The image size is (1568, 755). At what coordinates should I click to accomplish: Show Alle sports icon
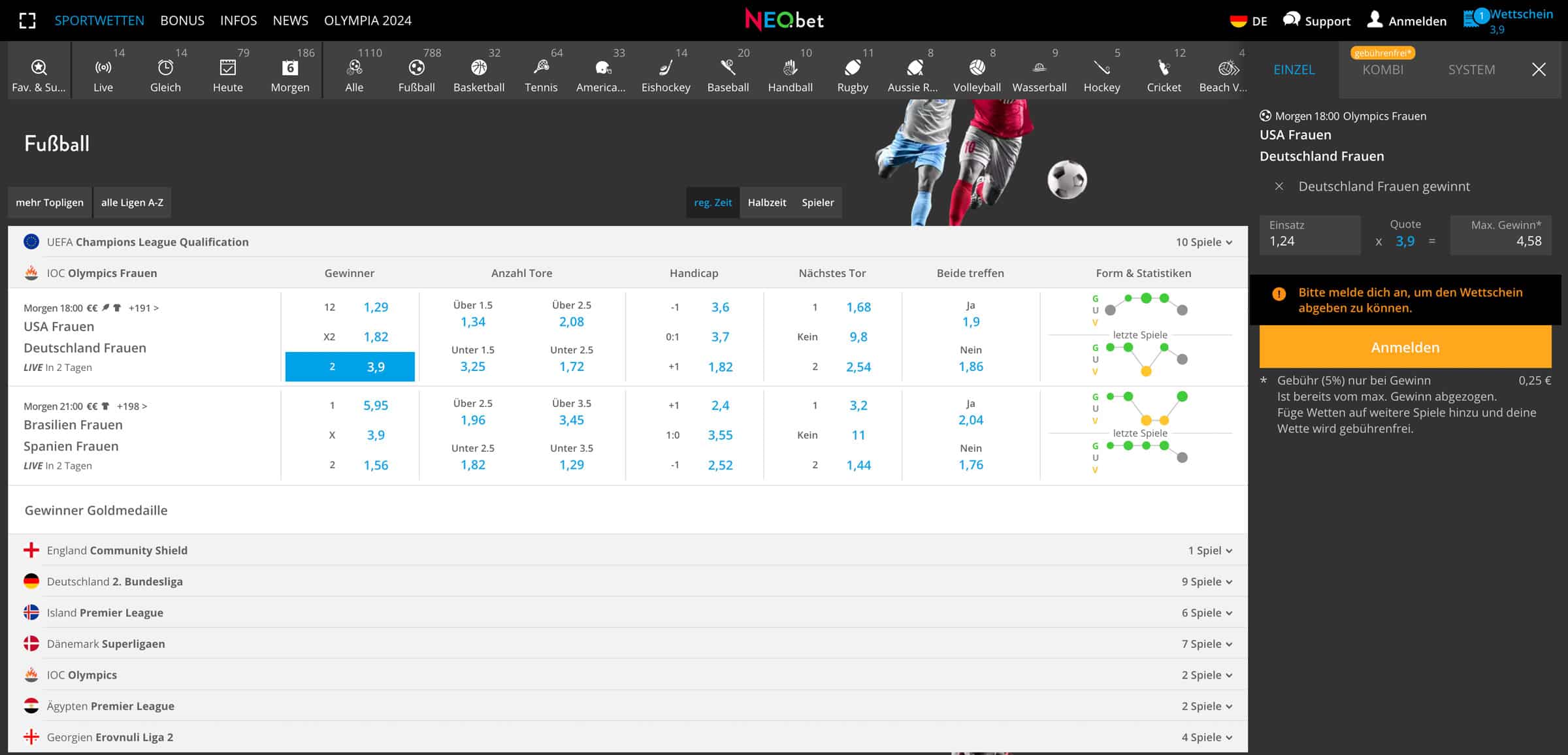(x=354, y=67)
